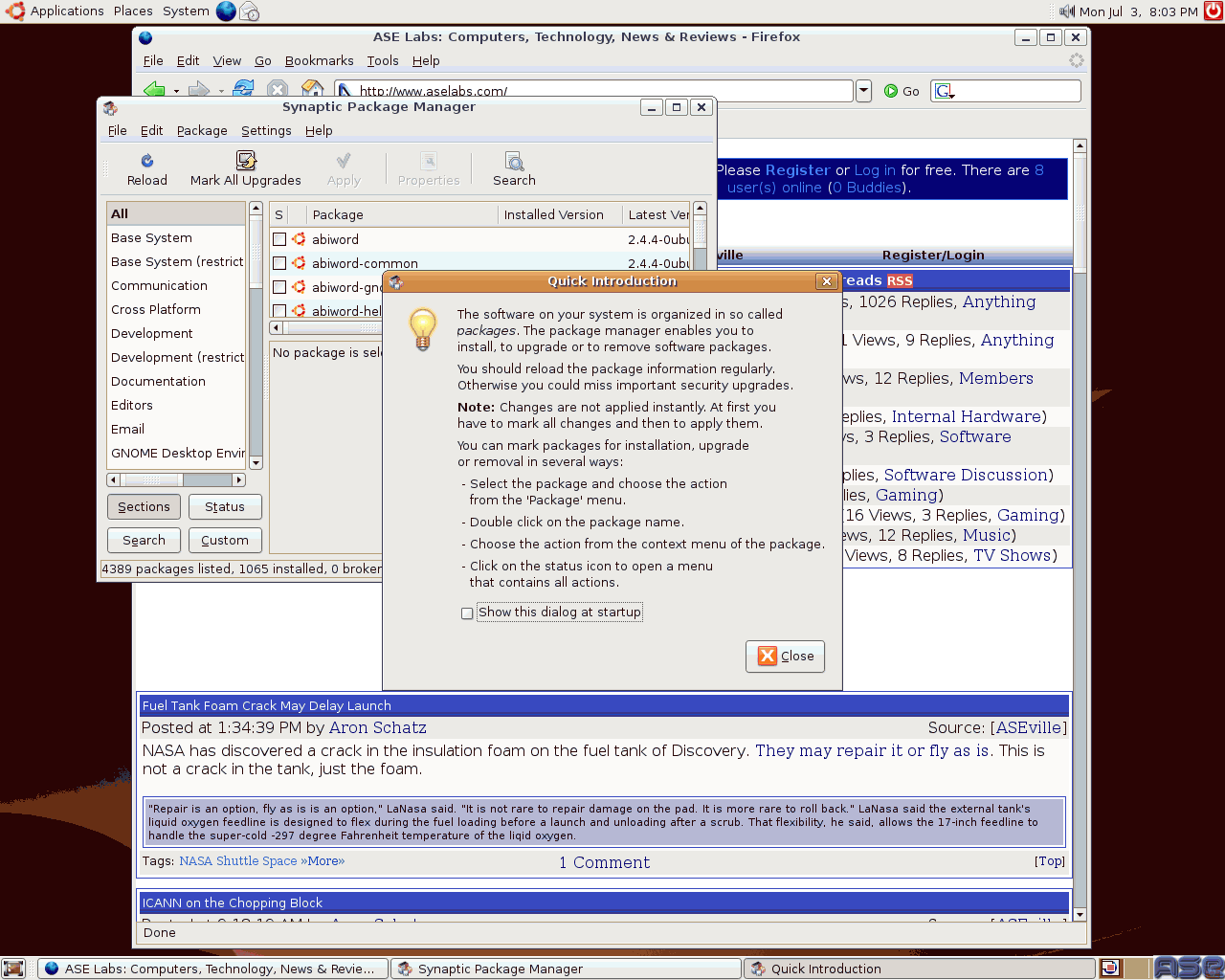Click the ASE workspace switcher in the bottom panel
This screenshot has width=1225, height=980.
click(1188, 969)
